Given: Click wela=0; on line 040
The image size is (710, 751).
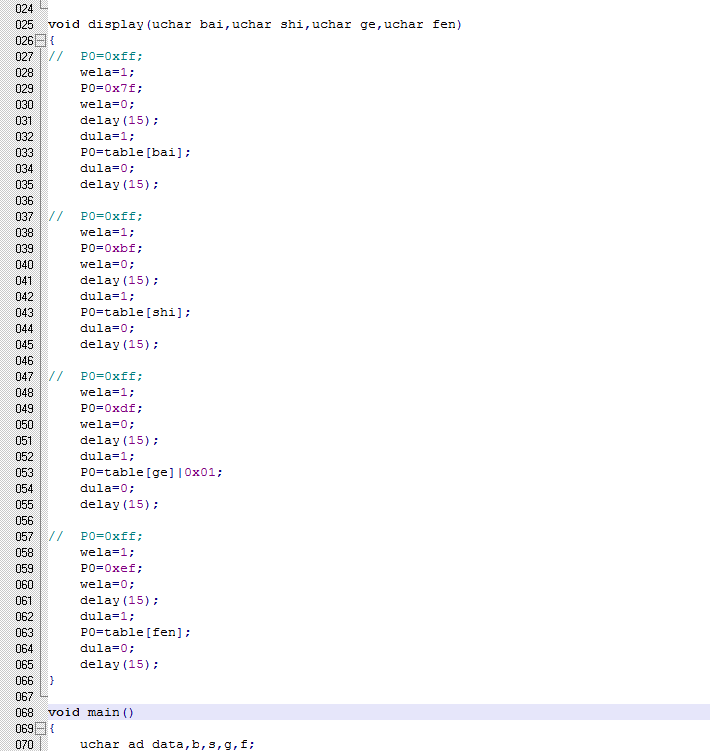Looking at the screenshot, I should click(x=107, y=264).
